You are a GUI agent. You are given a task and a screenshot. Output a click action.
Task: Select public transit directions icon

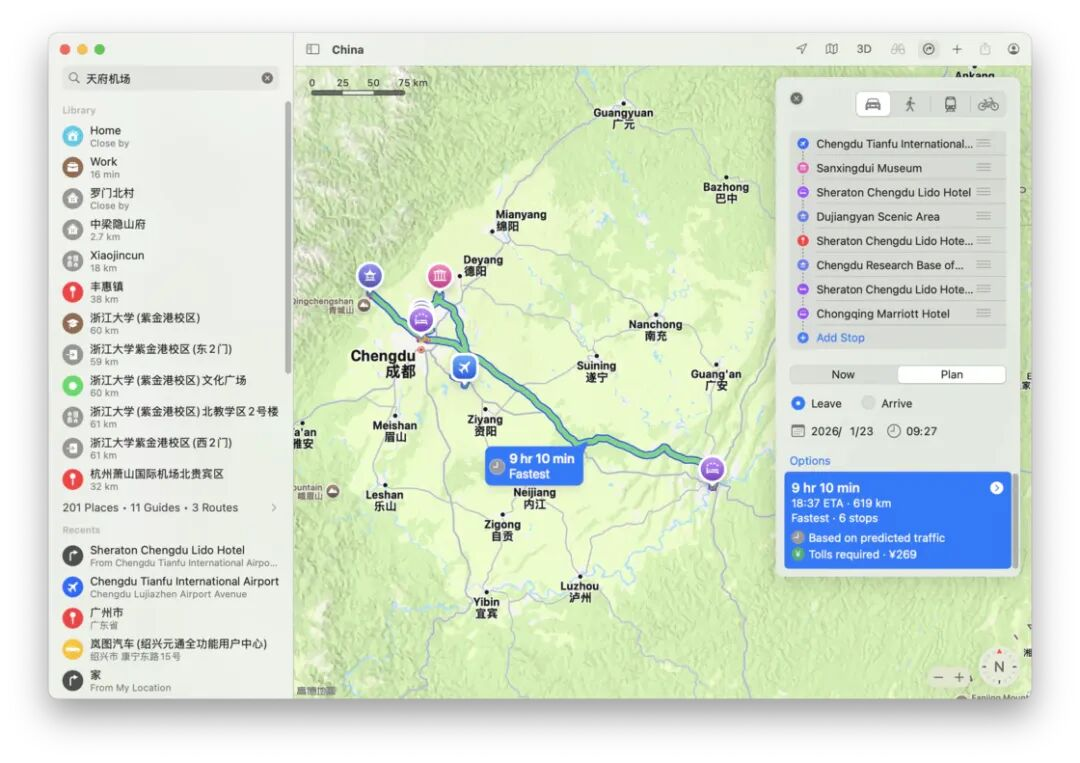949,104
